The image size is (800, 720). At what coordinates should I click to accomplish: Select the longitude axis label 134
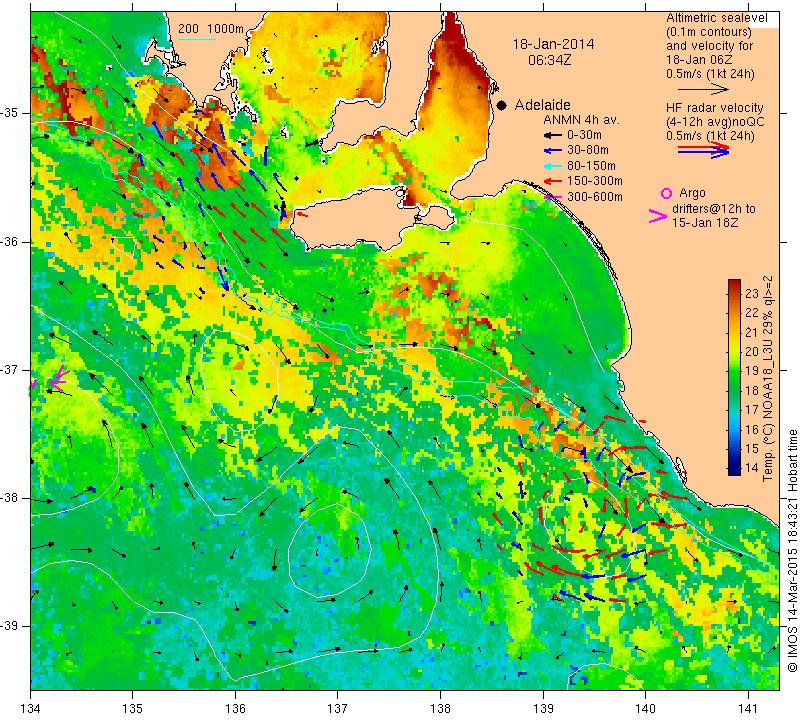click(x=31, y=709)
